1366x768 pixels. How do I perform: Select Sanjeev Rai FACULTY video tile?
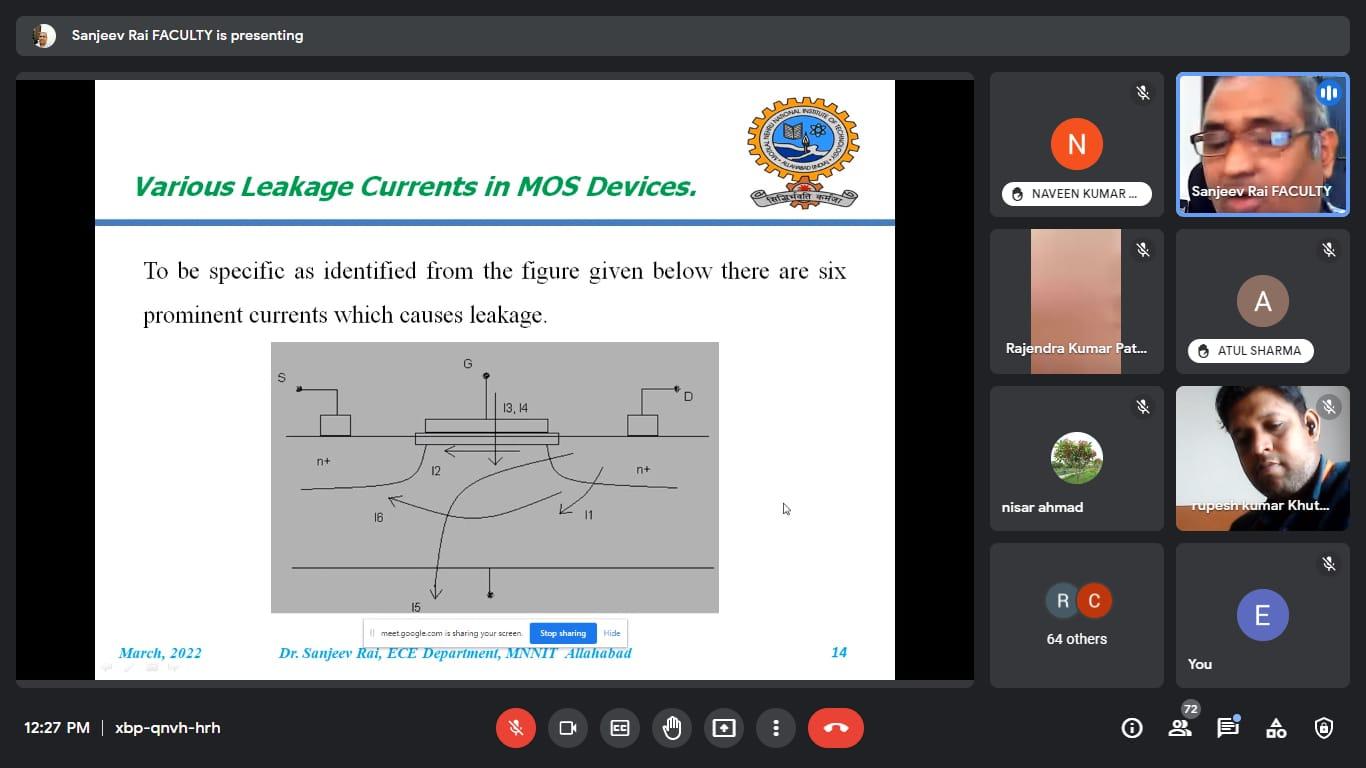1262,144
